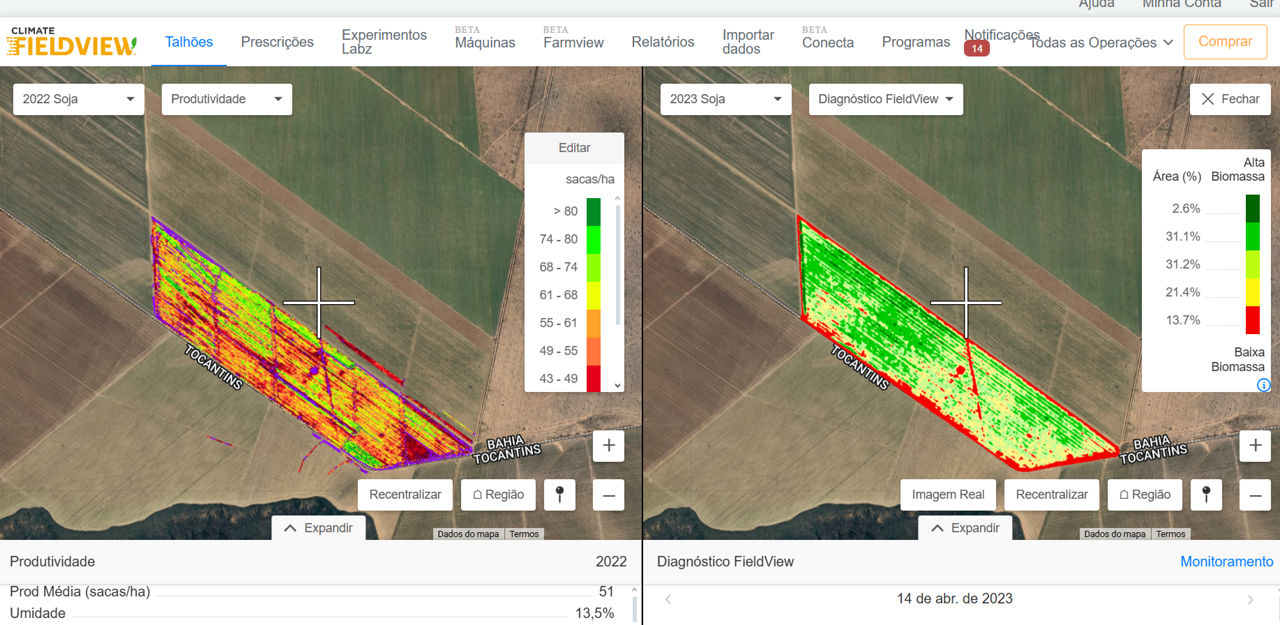Viewport: 1280px width, 625px height.
Task: Open biomass legend info icon
Action: (x=1263, y=385)
